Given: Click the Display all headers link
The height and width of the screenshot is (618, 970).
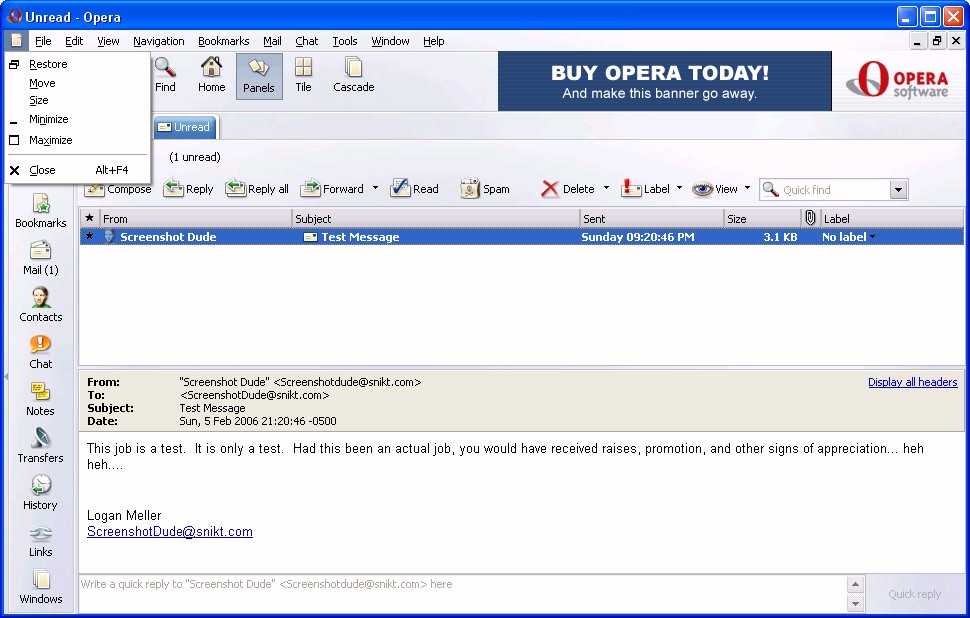Looking at the screenshot, I should tap(912, 382).
